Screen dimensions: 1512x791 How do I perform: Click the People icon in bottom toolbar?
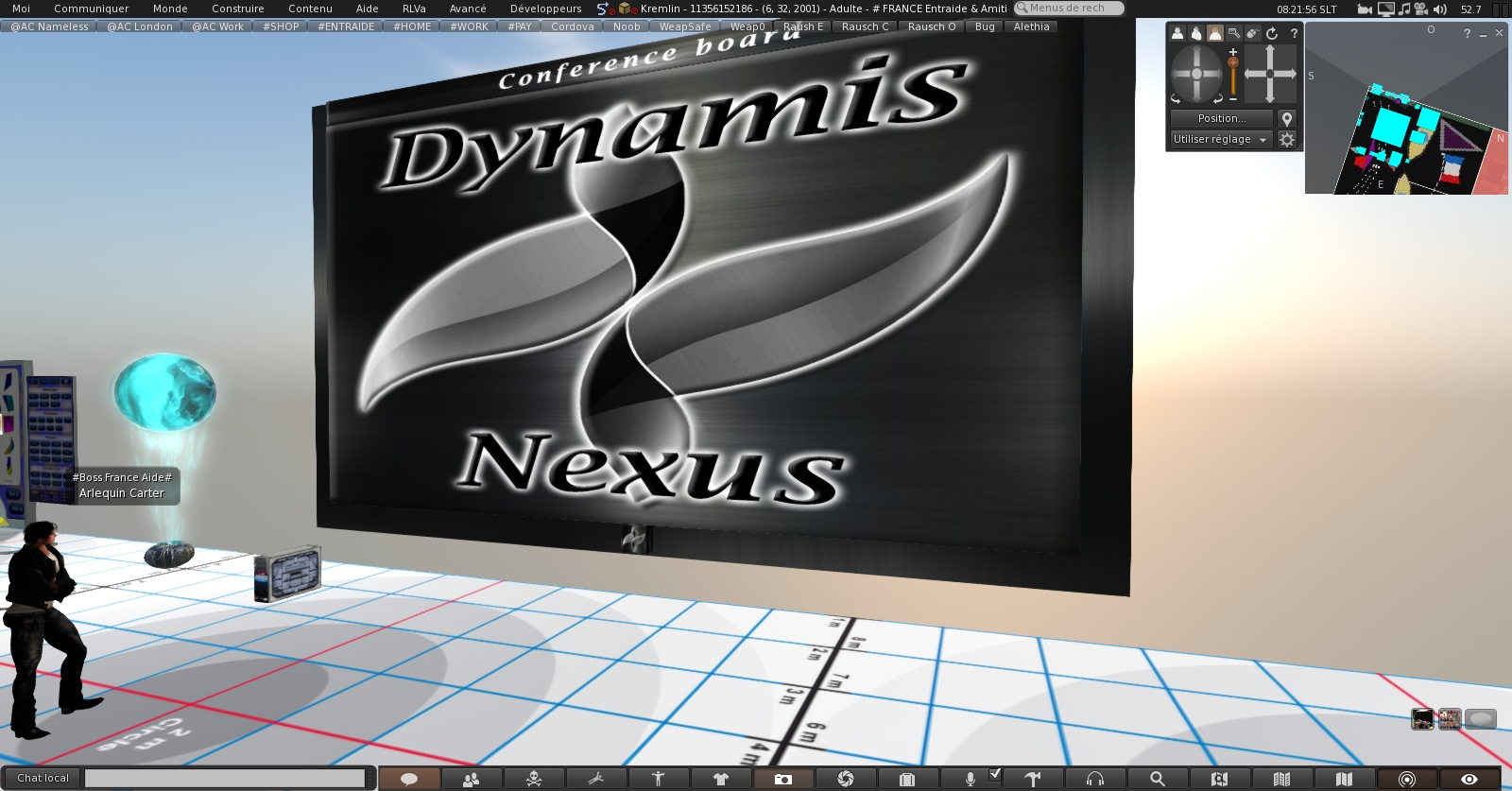click(471, 779)
